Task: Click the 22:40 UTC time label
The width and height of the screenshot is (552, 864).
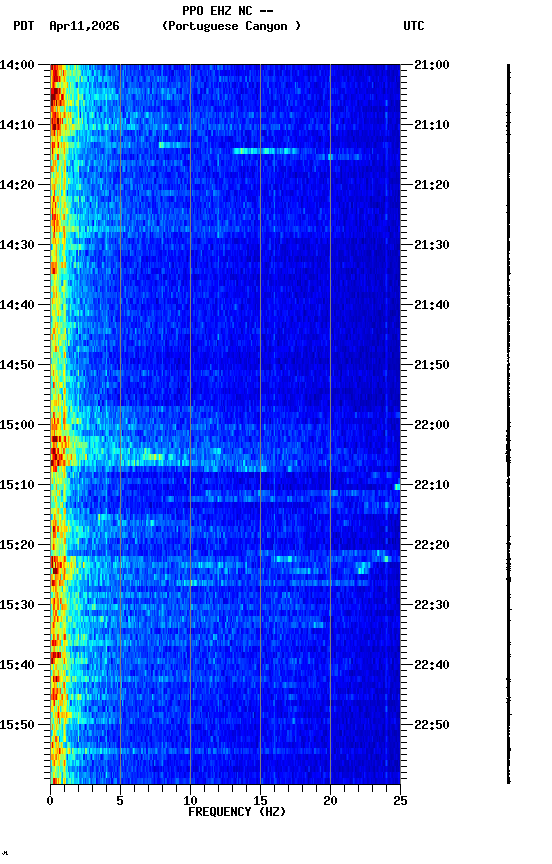Action: coord(432,665)
